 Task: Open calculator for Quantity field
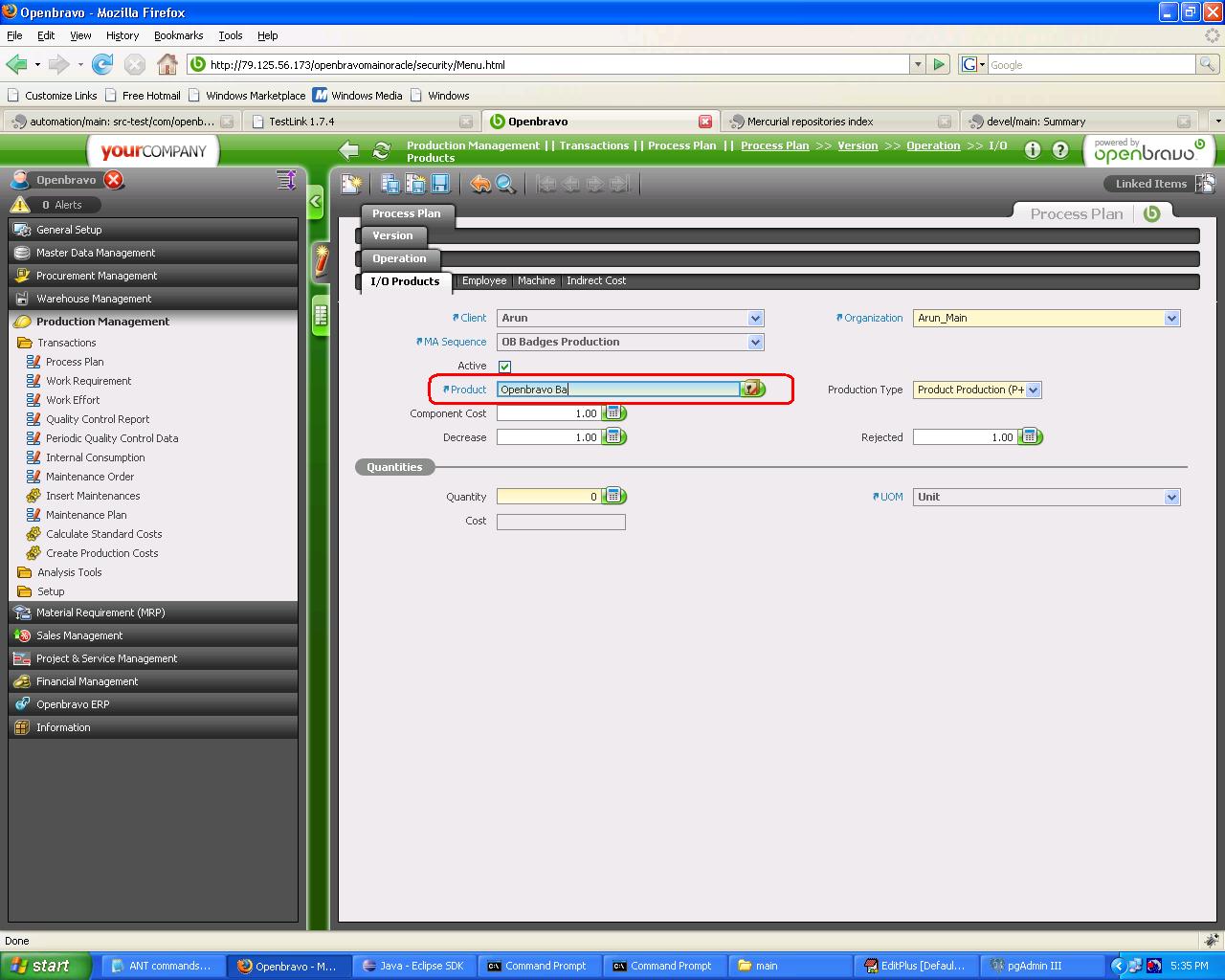[615, 497]
